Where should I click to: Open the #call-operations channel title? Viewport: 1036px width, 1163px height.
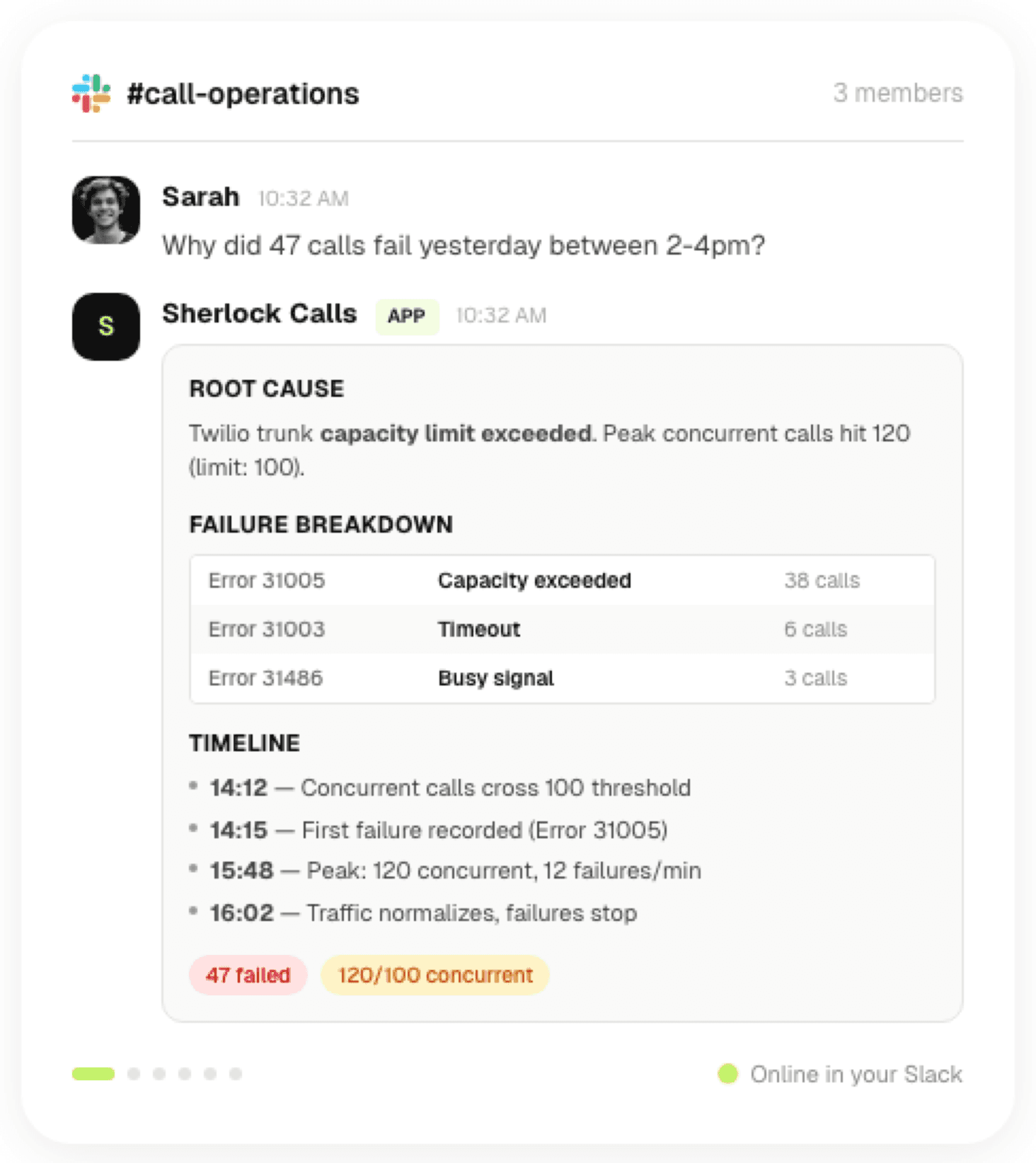[x=243, y=93]
